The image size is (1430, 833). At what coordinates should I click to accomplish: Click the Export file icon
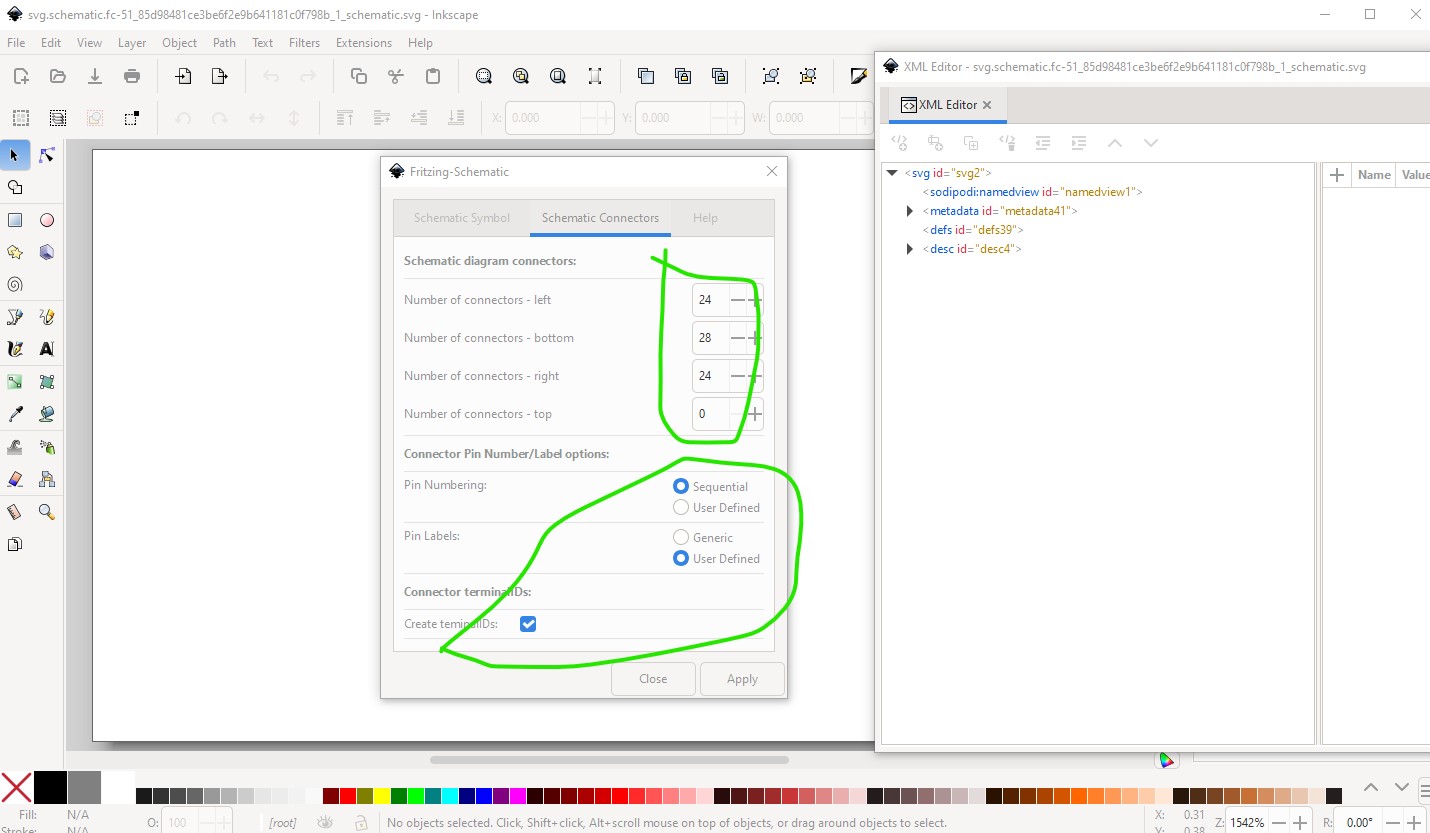point(220,76)
